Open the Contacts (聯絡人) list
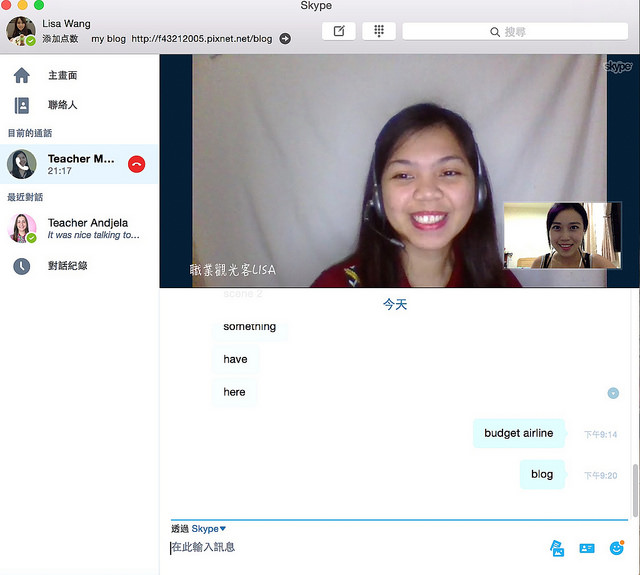 click(61, 105)
